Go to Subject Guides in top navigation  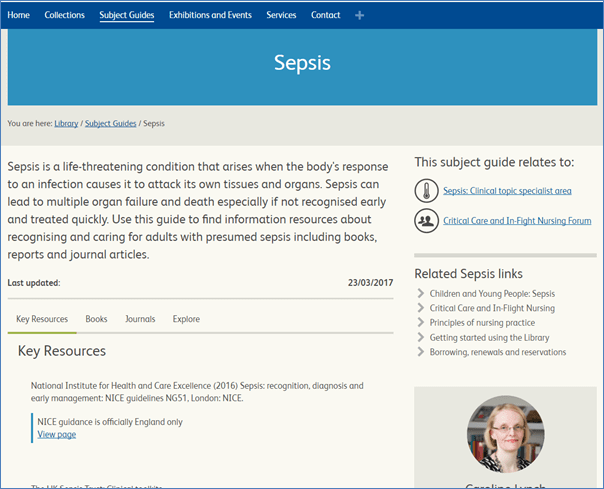pos(127,15)
